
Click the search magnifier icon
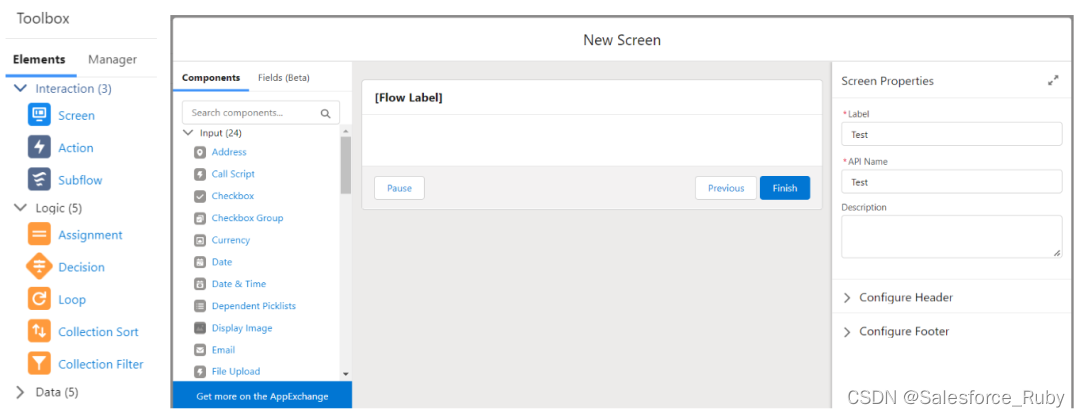click(x=326, y=114)
